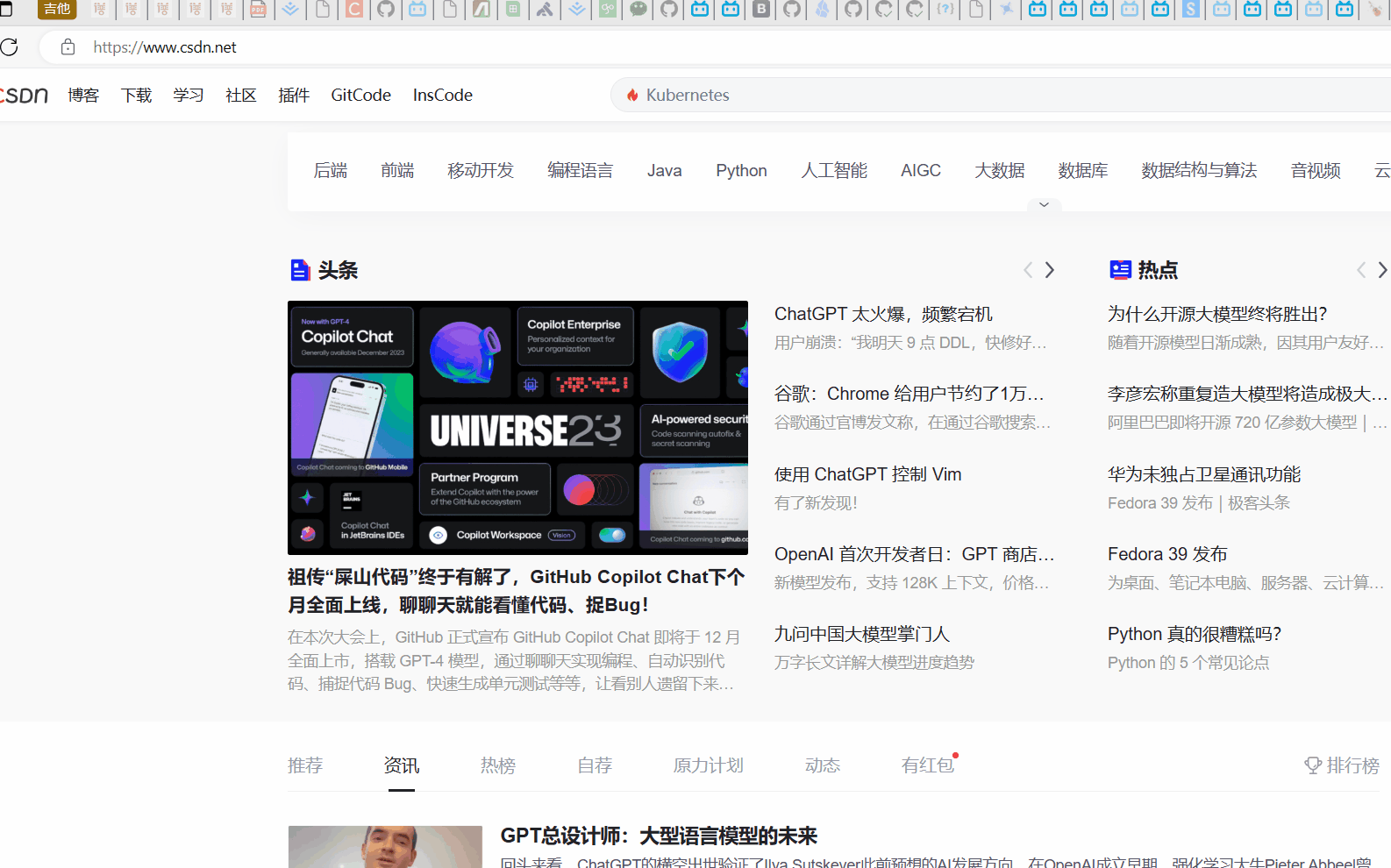The image size is (1391, 868).
Task: Click the padlock site-info icon
Action: [68, 47]
